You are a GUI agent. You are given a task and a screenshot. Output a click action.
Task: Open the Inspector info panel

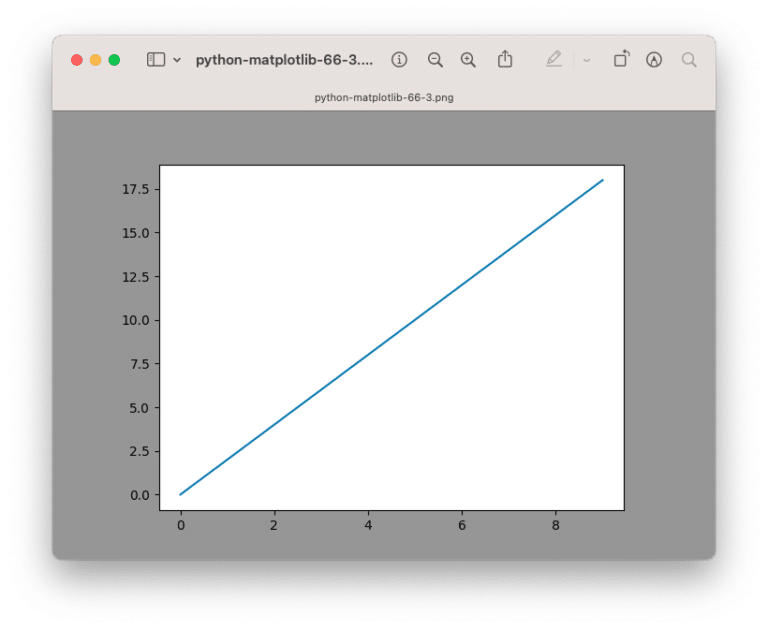399,60
